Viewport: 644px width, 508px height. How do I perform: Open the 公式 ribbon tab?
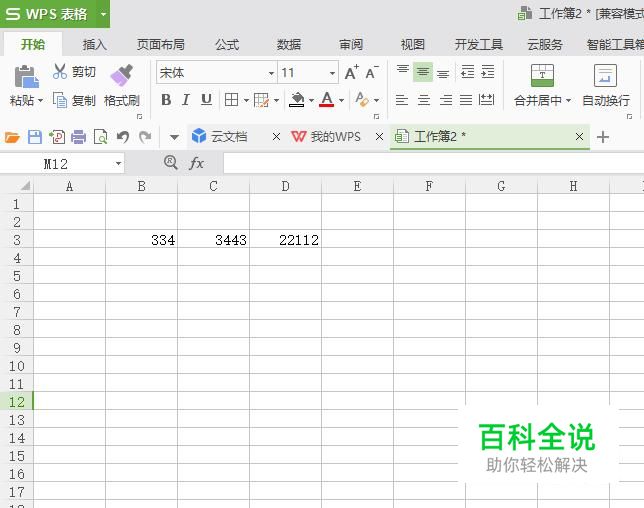(x=227, y=44)
